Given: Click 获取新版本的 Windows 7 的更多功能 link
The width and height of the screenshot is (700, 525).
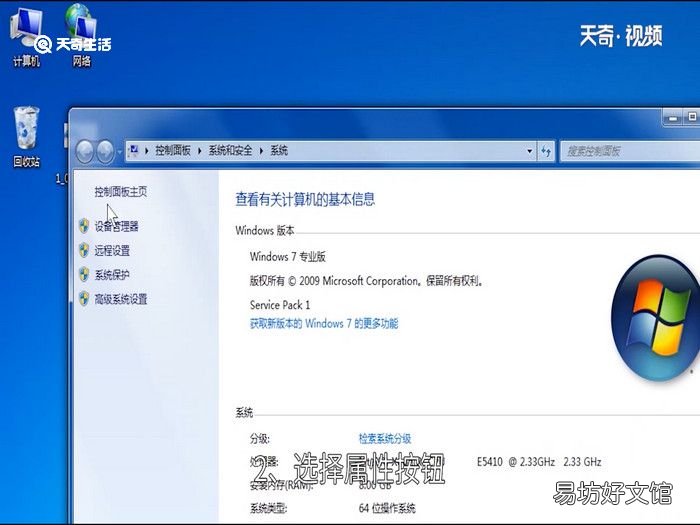Looking at the screenshot, I should (324, 323).
